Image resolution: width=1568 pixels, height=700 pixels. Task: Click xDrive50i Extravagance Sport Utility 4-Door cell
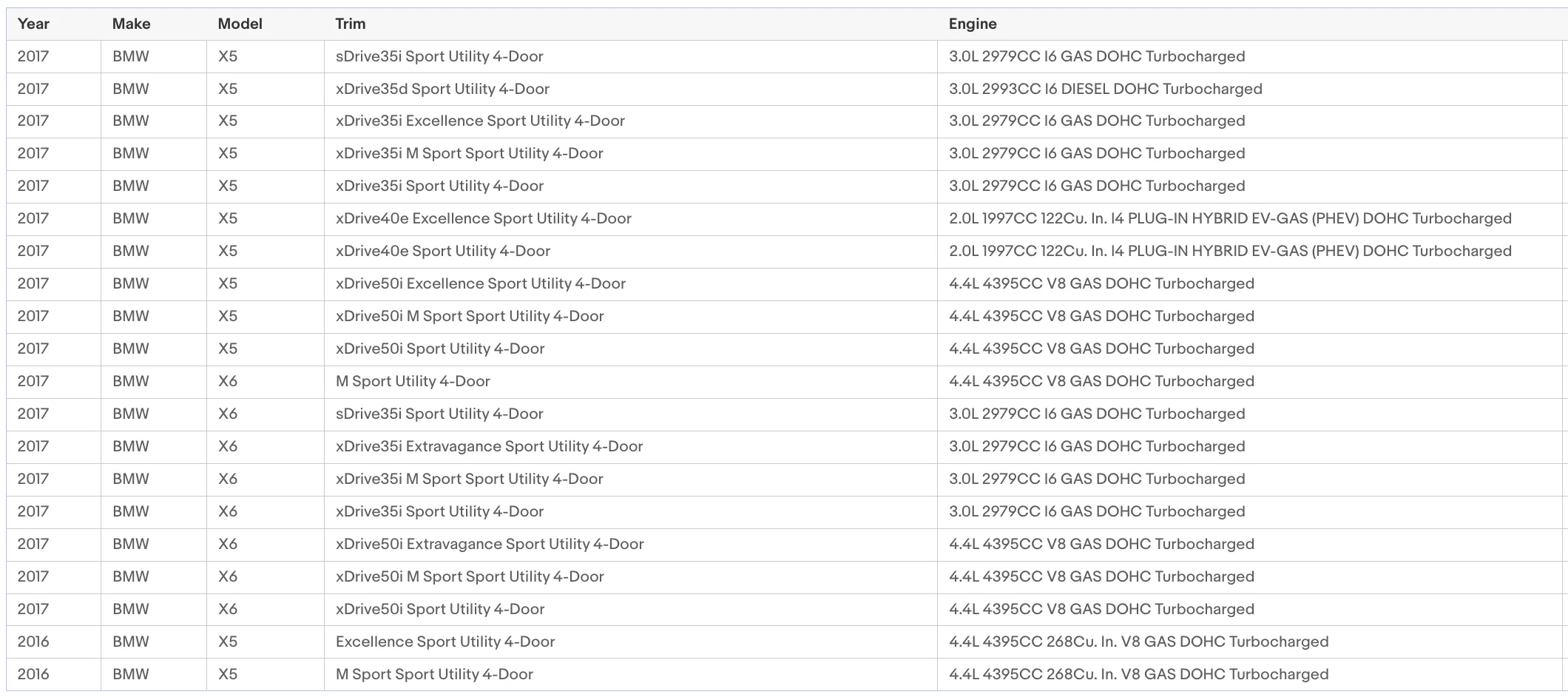[x=631, y=545]
